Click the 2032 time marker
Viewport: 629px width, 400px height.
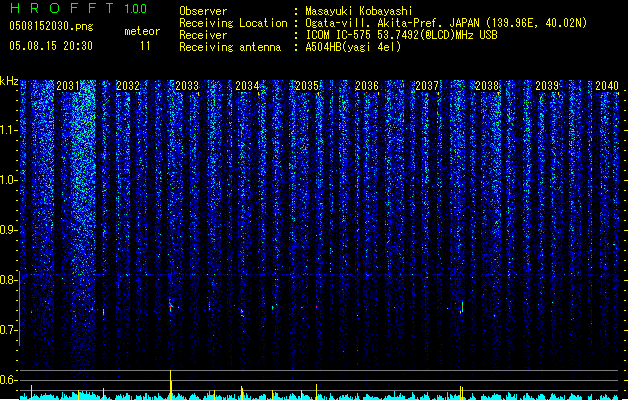pyautogui.click(x=128, y=86)
